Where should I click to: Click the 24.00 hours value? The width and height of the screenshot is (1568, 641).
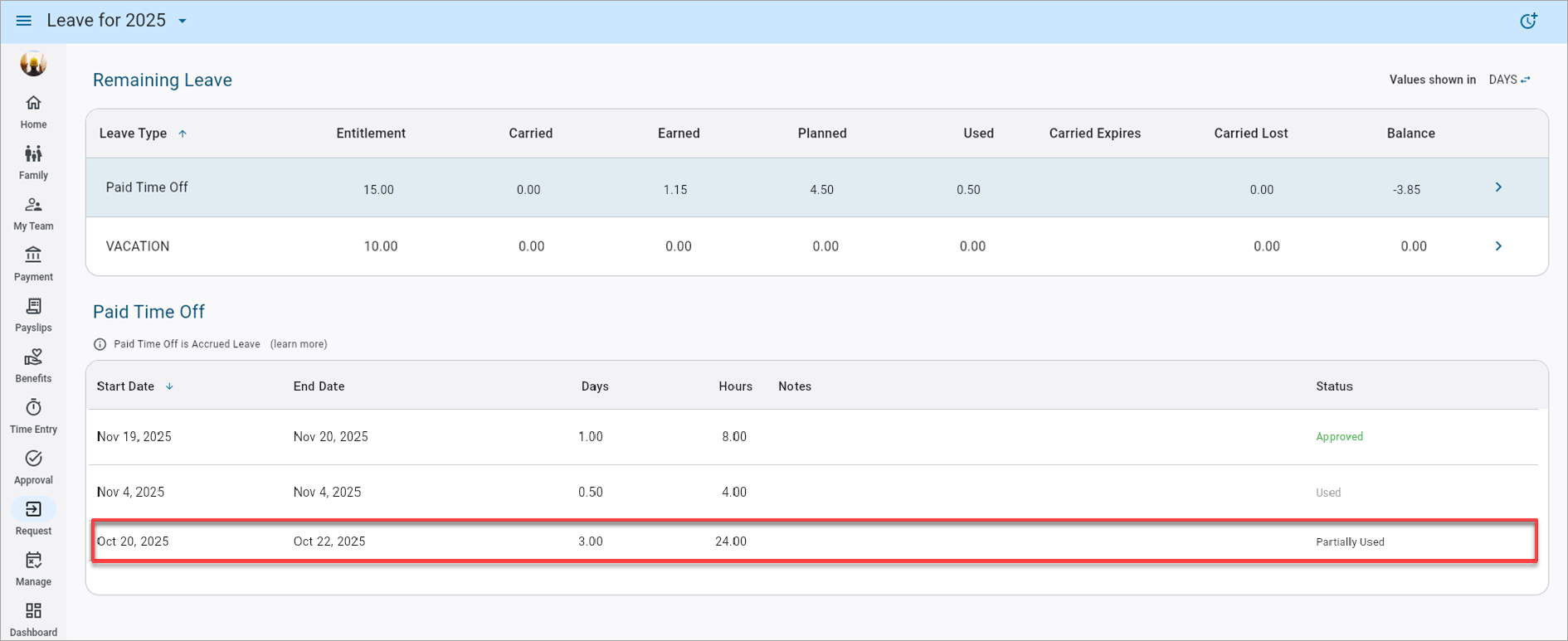coord(731,541)
